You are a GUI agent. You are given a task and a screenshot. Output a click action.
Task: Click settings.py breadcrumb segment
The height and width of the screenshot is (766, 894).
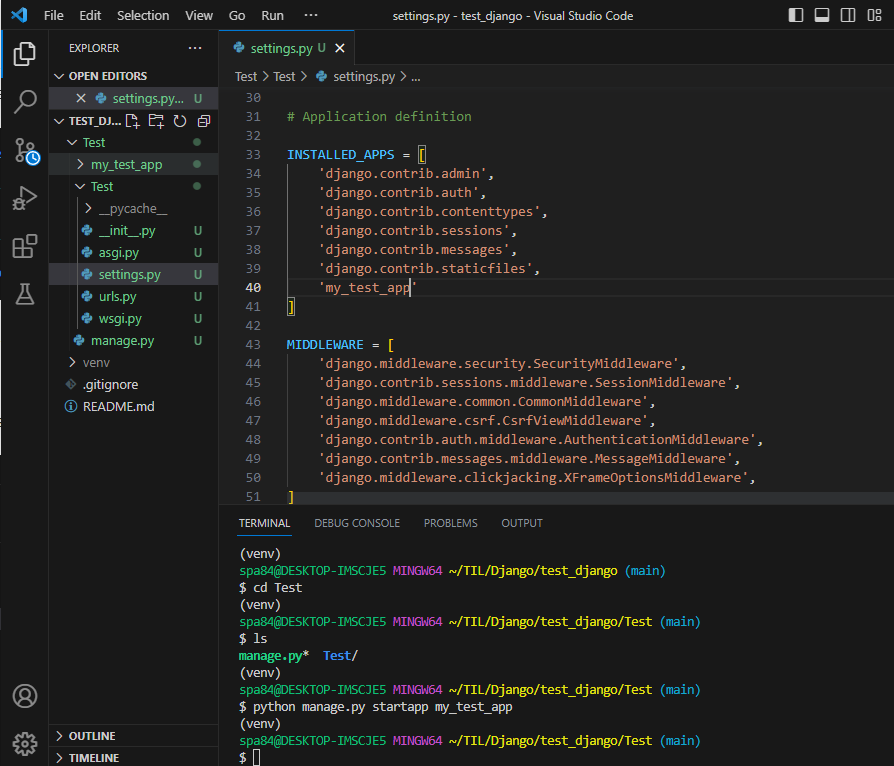pyautogui.click(x=364, y=76)
